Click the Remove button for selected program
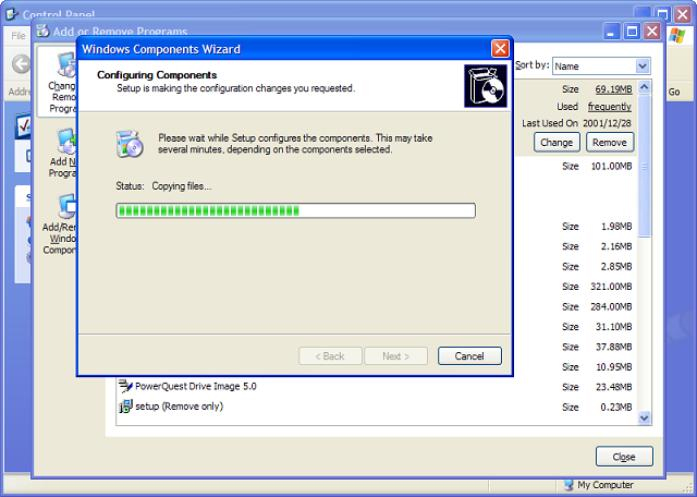 pyautogui.click(x=609, y=142)
